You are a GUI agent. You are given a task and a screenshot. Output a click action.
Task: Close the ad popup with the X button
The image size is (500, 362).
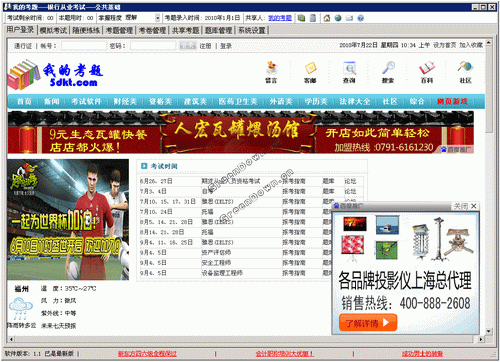474,206
